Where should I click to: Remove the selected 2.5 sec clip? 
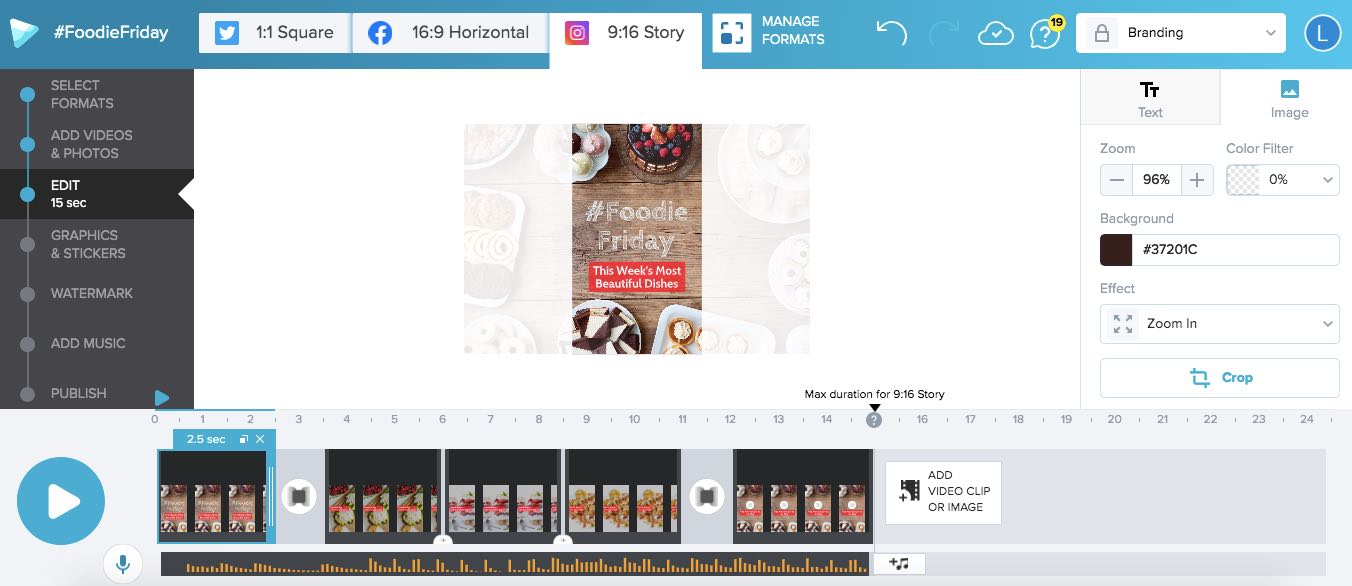(260, 439)
